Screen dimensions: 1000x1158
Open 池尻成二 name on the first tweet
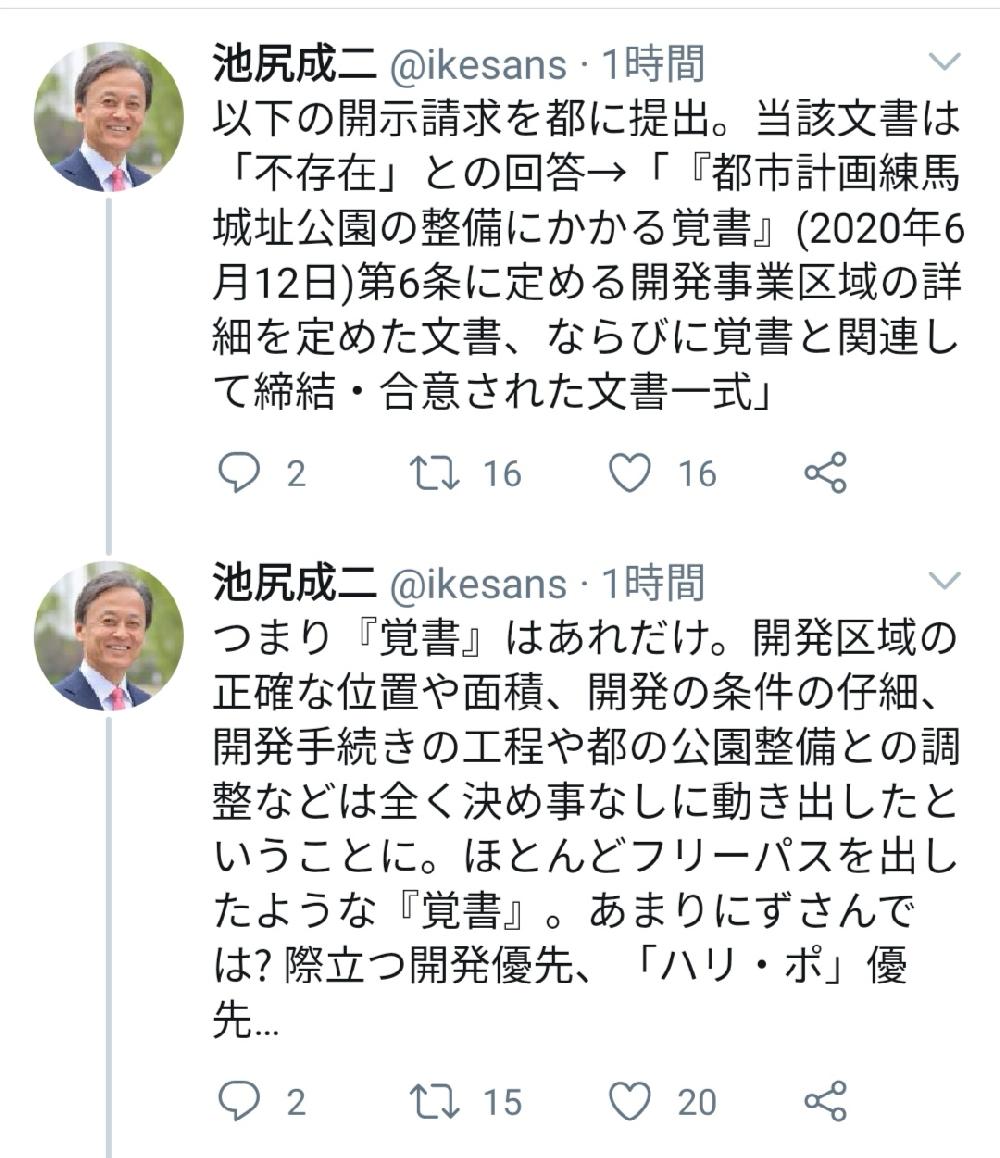295,64
